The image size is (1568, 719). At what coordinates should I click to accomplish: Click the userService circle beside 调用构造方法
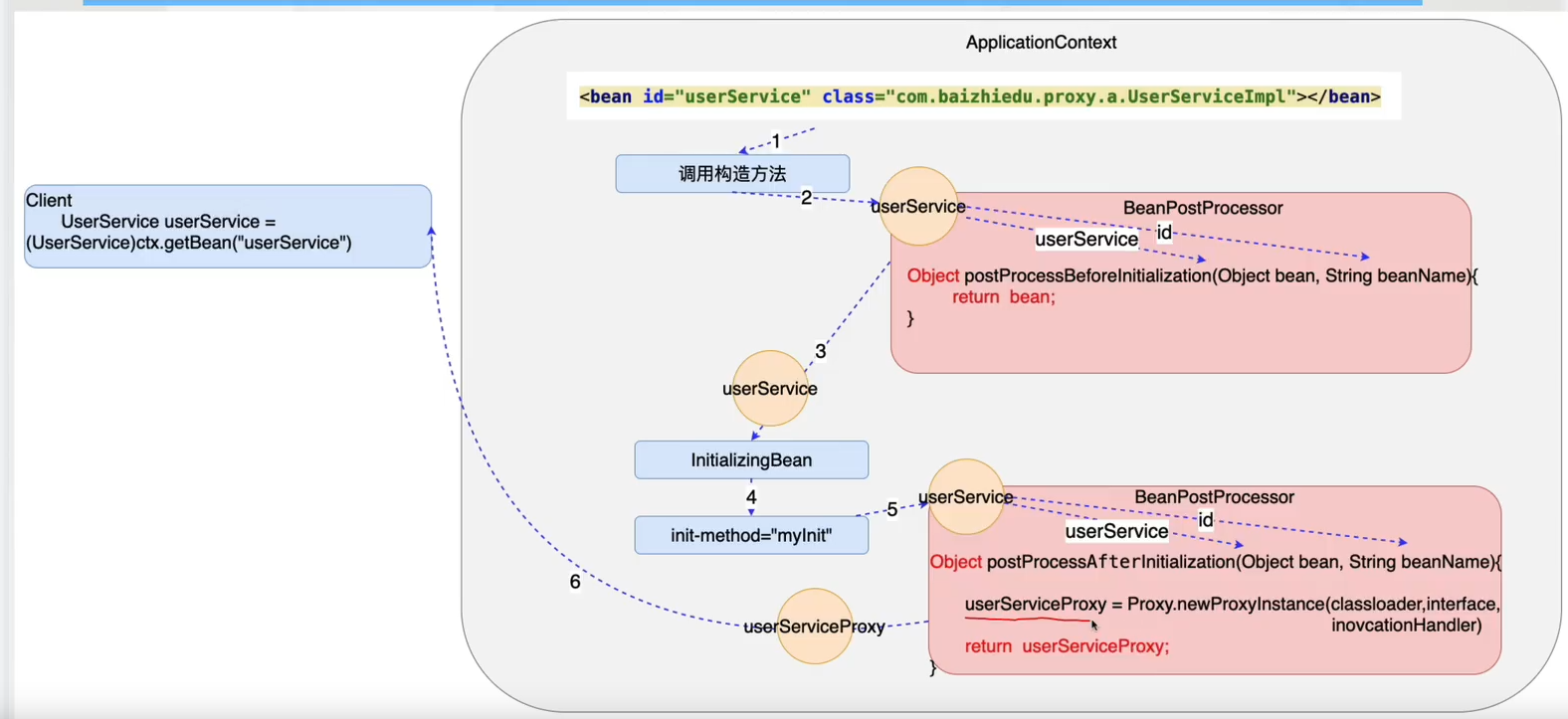tap(918, 206)
